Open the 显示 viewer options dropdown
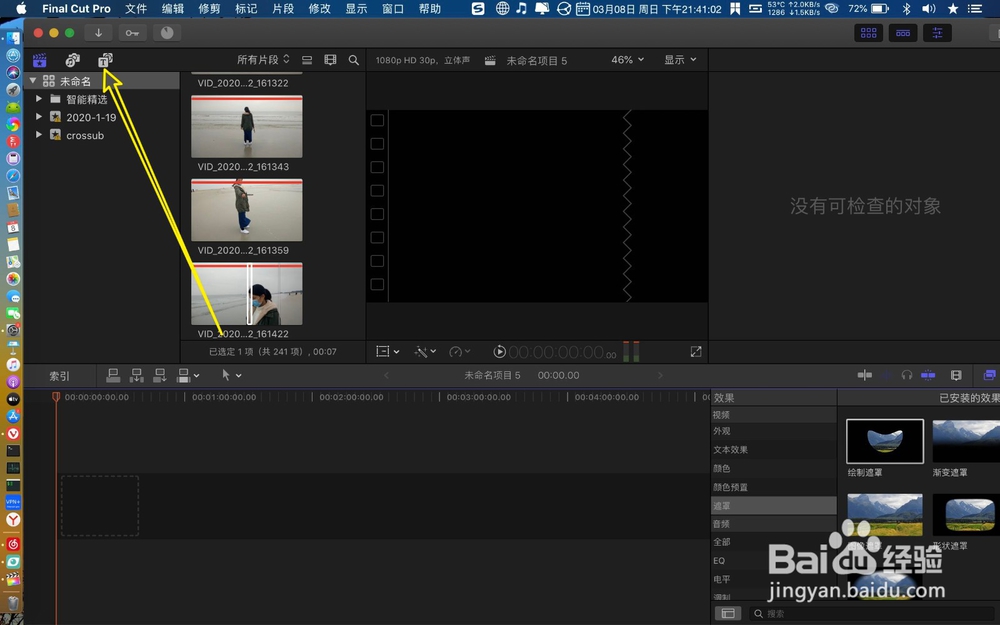The width and height of the screenshot is (1000, 625). 680,59
